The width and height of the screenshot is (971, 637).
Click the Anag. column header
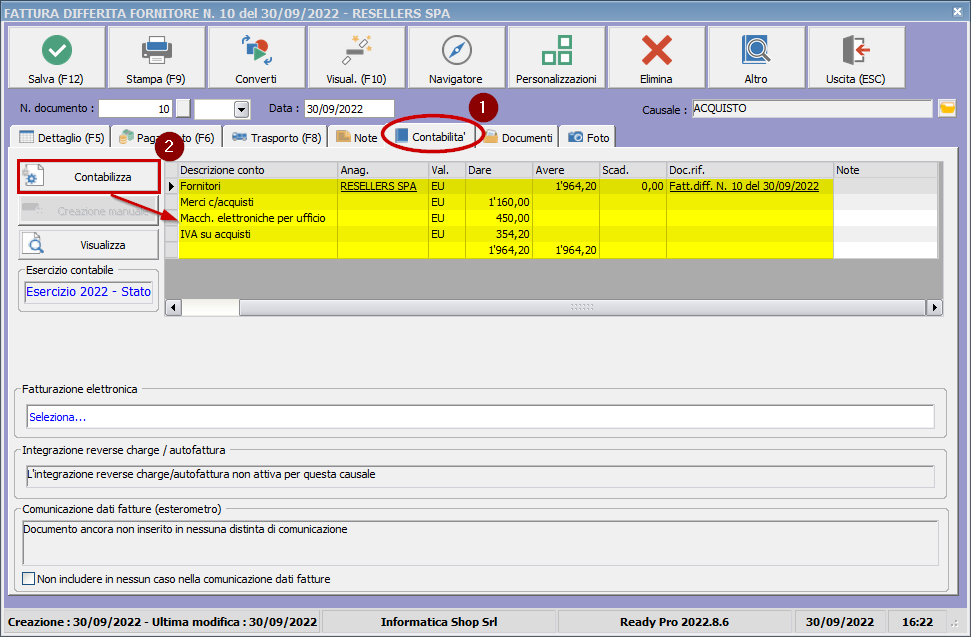coord(383,170)
